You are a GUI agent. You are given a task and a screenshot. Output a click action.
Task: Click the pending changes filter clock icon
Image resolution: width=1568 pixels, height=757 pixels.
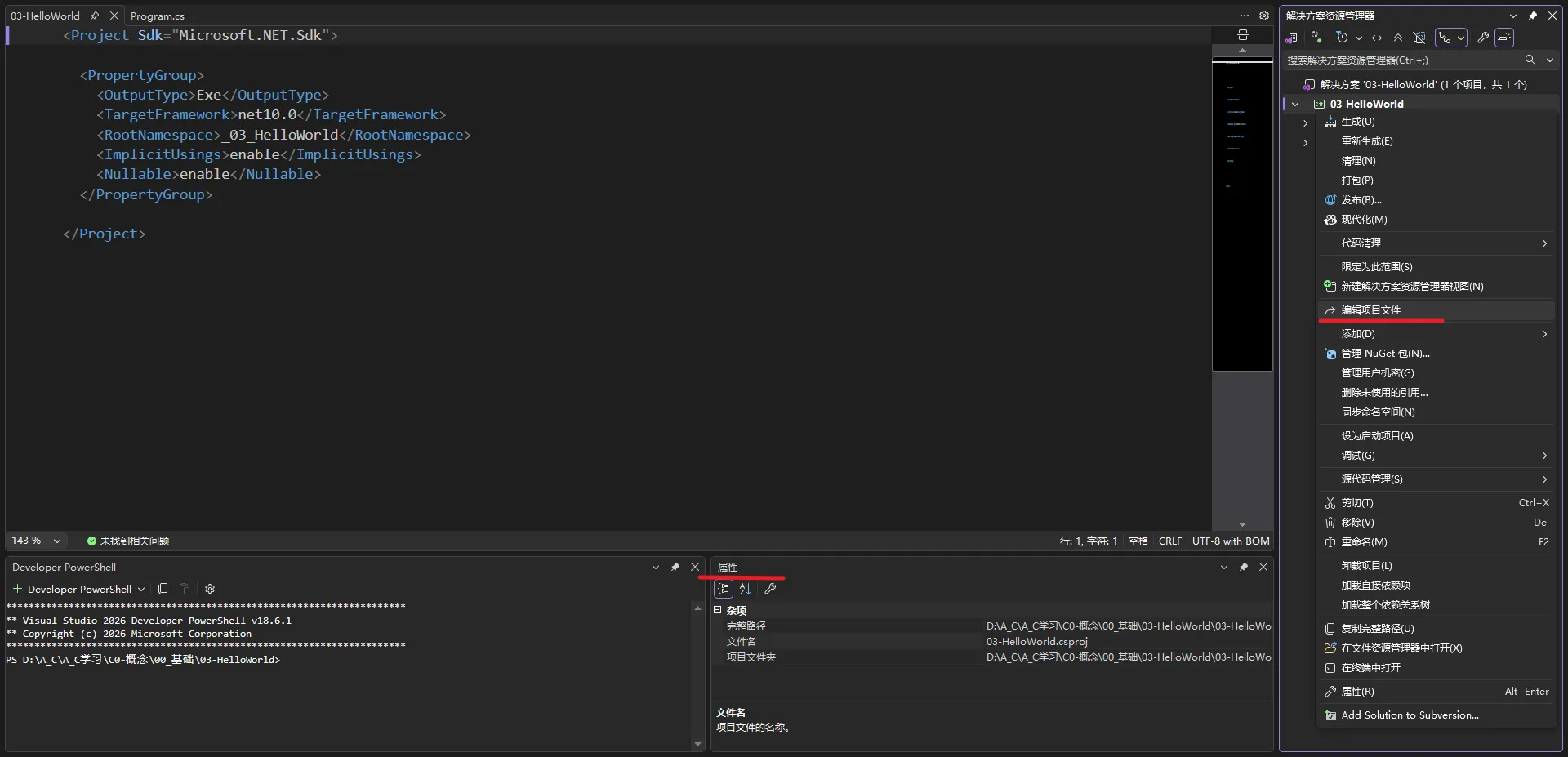(1342, 38)
